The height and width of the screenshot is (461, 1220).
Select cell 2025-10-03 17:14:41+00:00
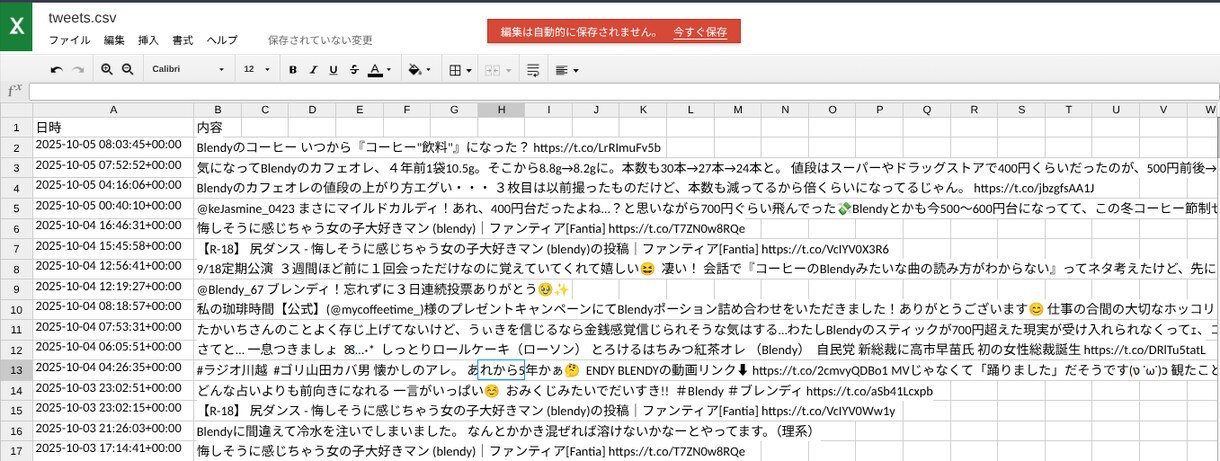click(113, 450)
